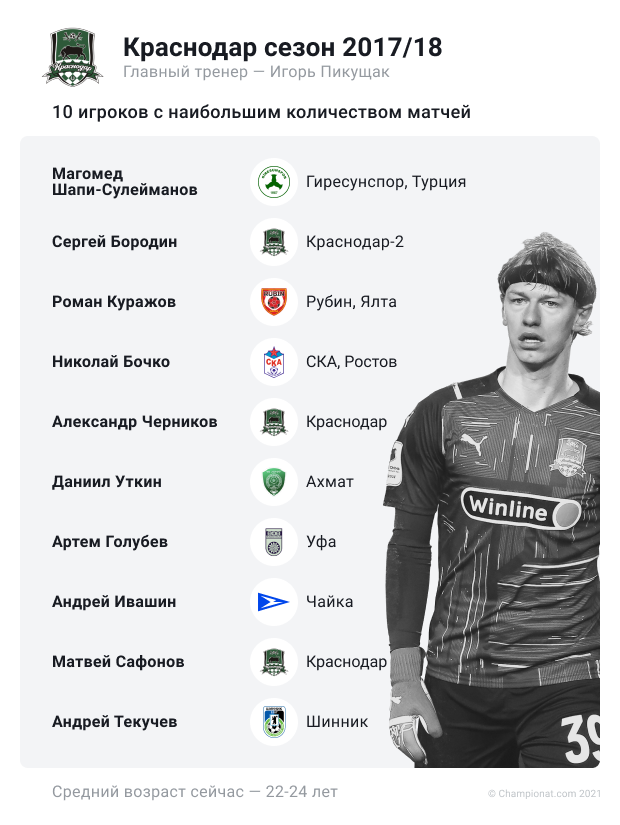Click the Krasnodar club crest in header
Screen dimensions: 620x825
point(72,57)
